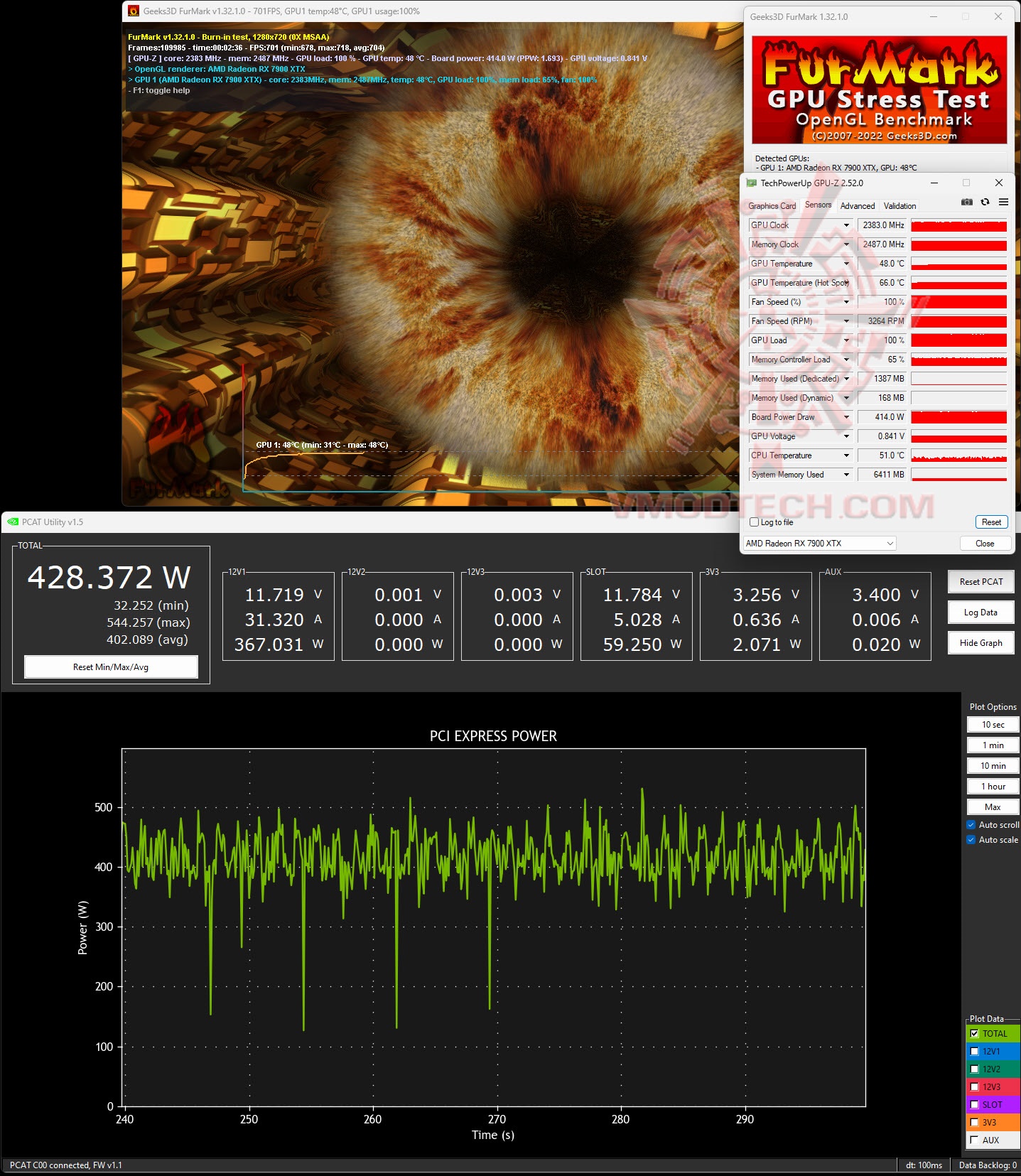Open GPU Voltage sensor dropdown arrow
This screenshot has height=1176, width=1021.
[846, 436]
